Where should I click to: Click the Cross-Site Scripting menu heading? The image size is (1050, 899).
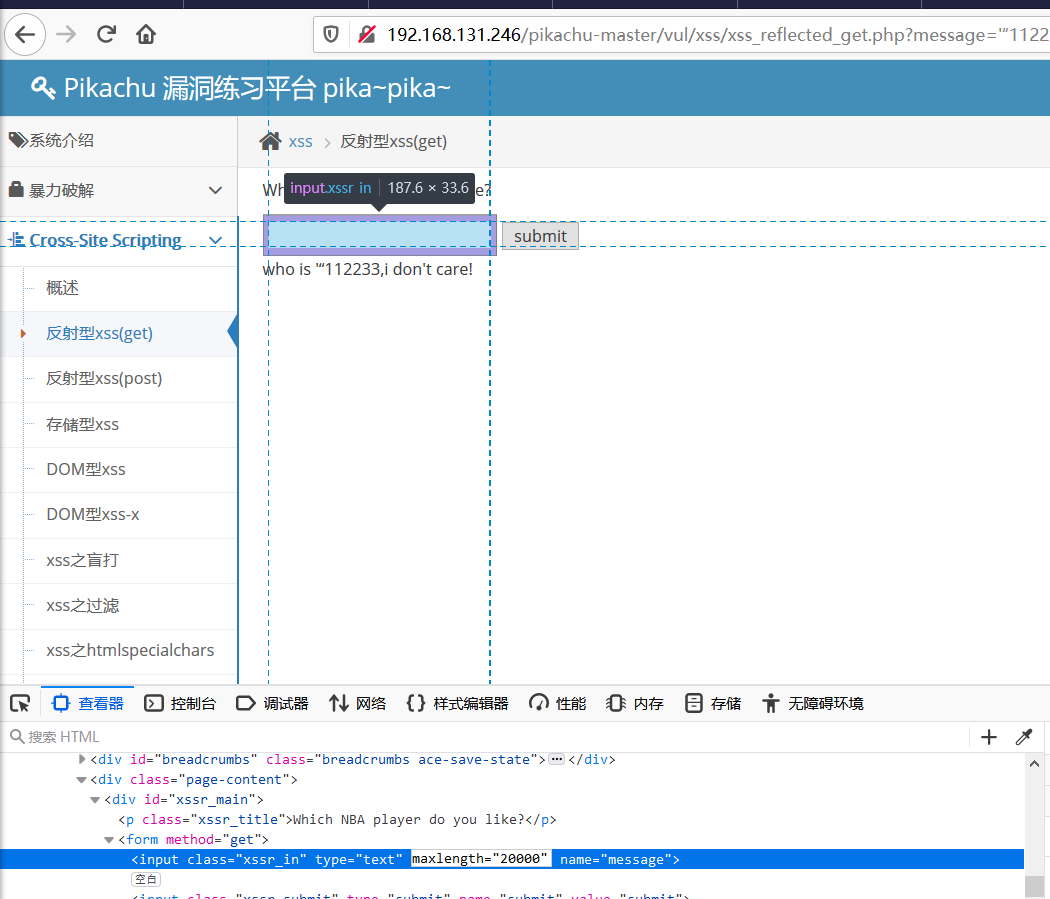pyautogui.click(x=106, y=240)
